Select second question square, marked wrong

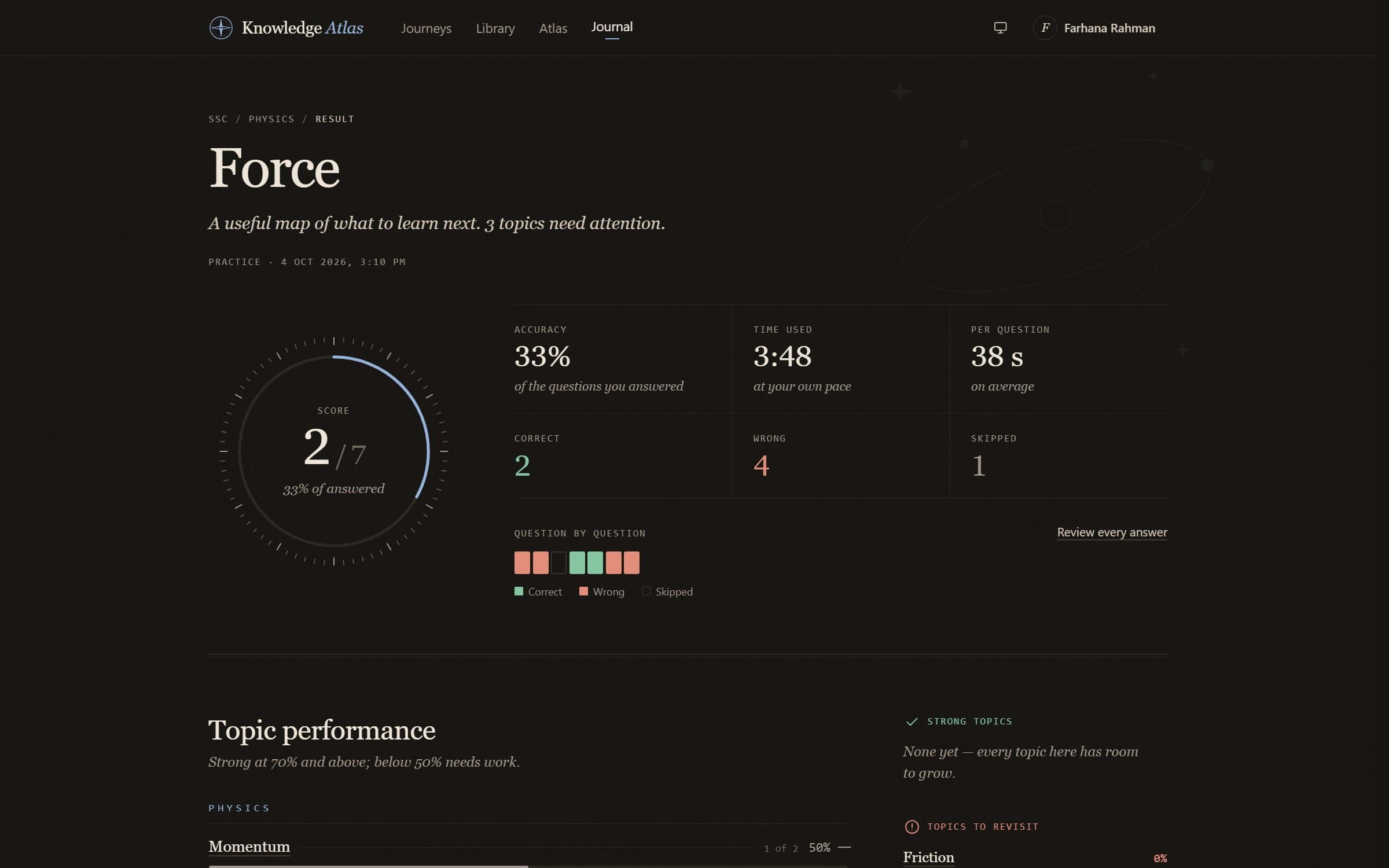[540, 562]
